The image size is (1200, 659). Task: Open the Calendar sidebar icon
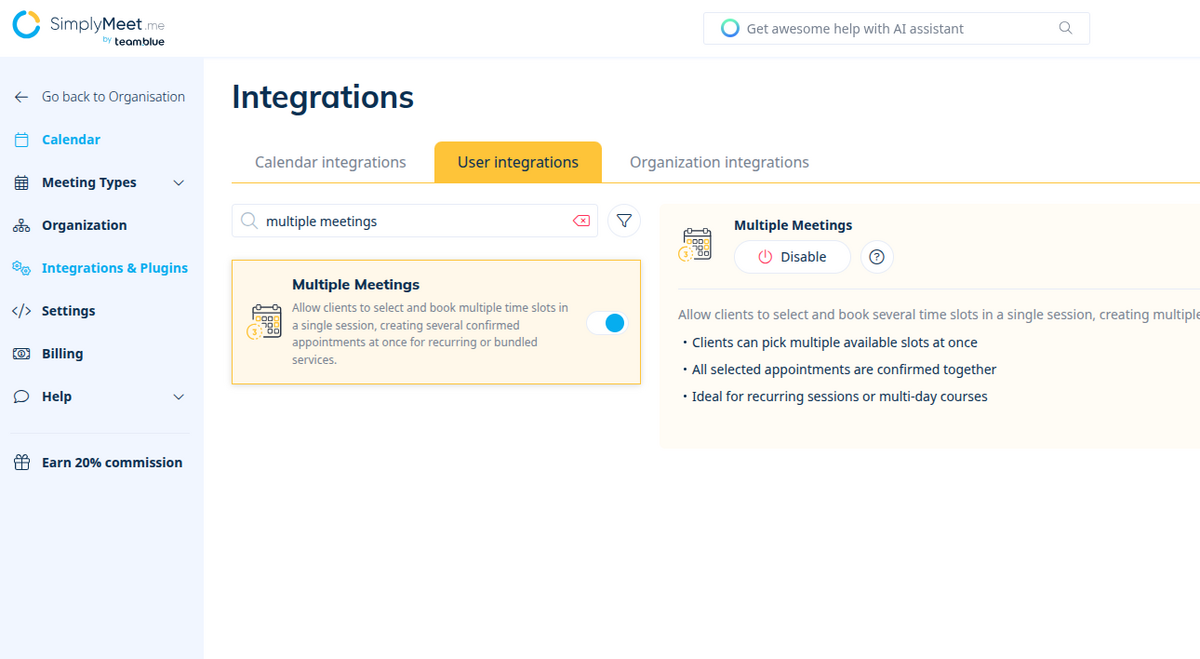21,140
